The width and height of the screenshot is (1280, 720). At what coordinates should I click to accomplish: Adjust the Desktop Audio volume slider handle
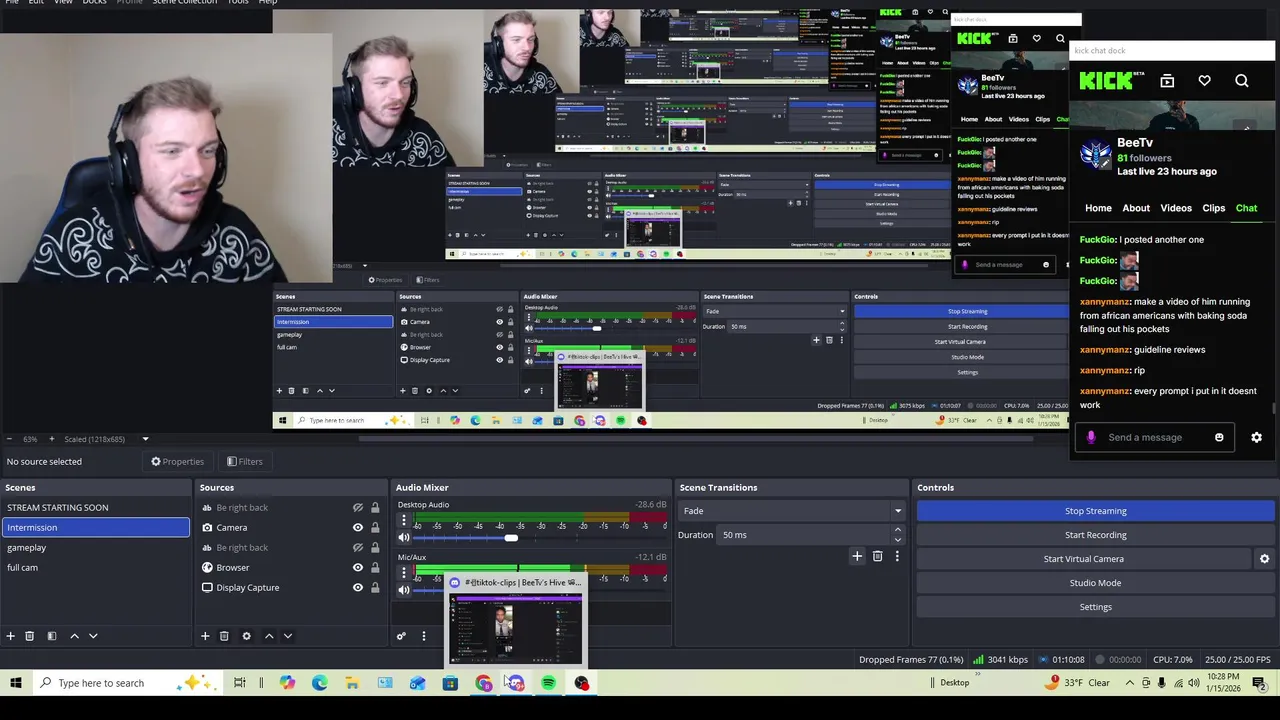tap(511, 538)
